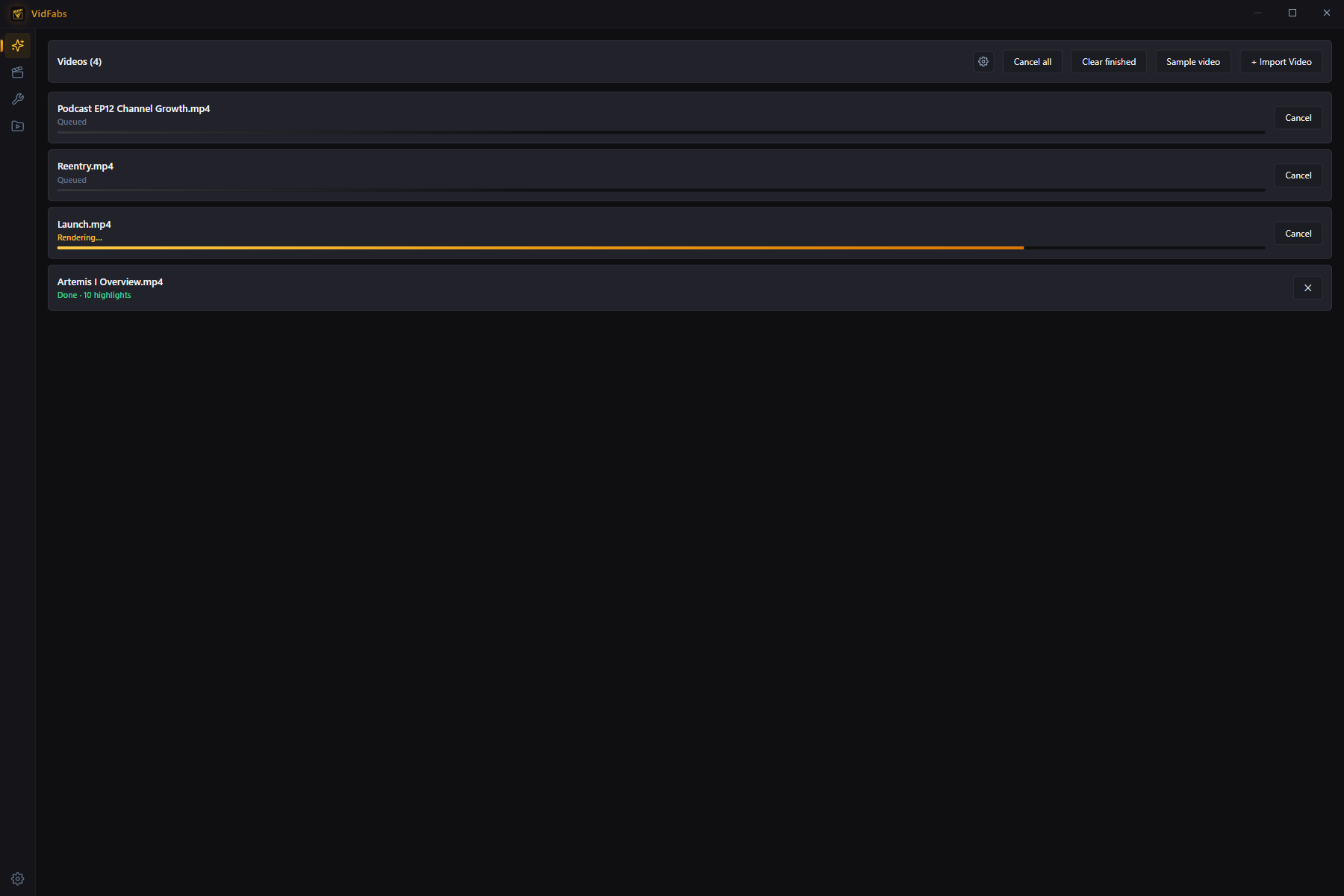Open app settings gear at sidebar bottom
1344x896 pixels.
tap(18, 879)
